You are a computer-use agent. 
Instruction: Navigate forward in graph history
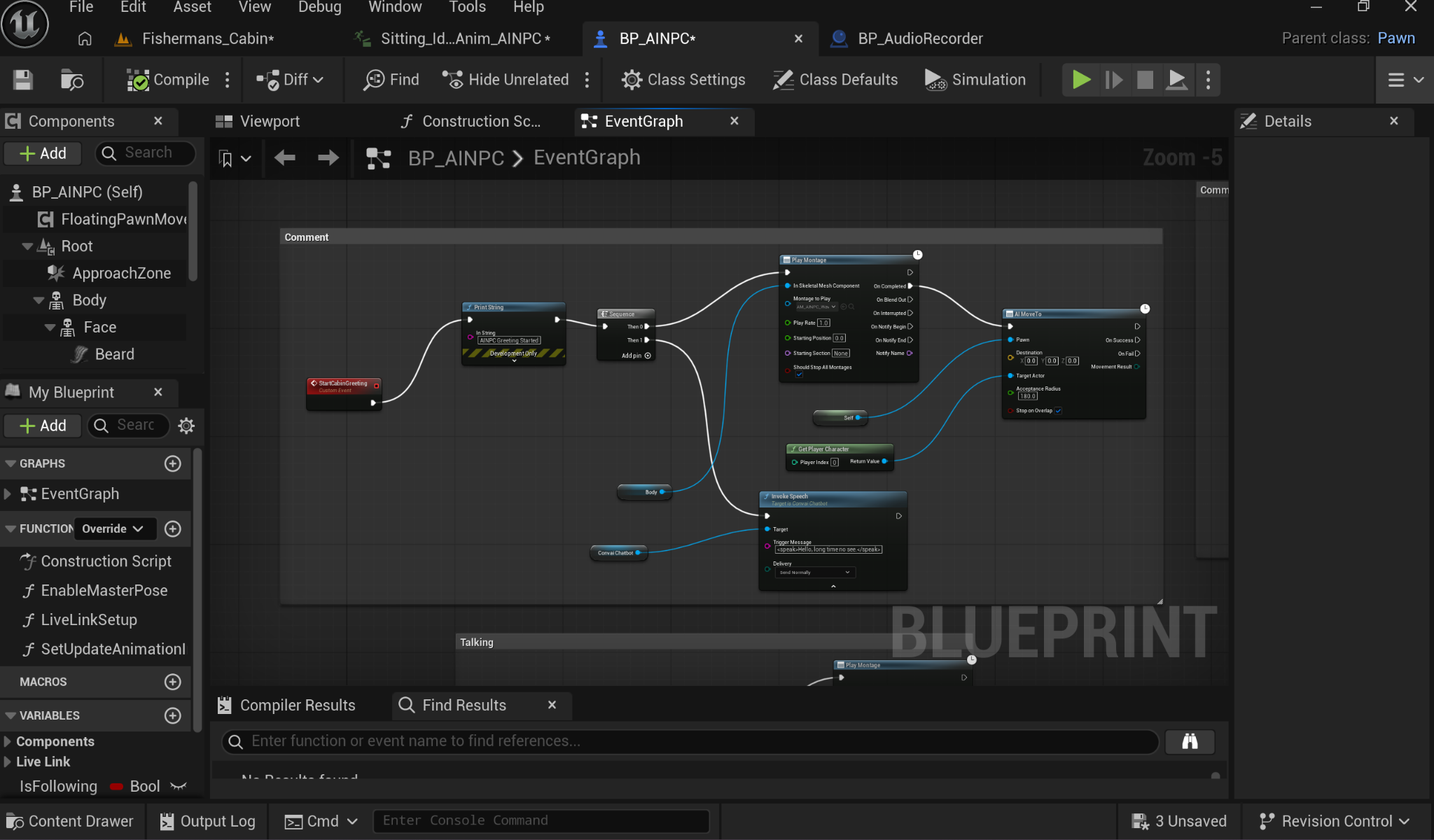pos(328,157)
